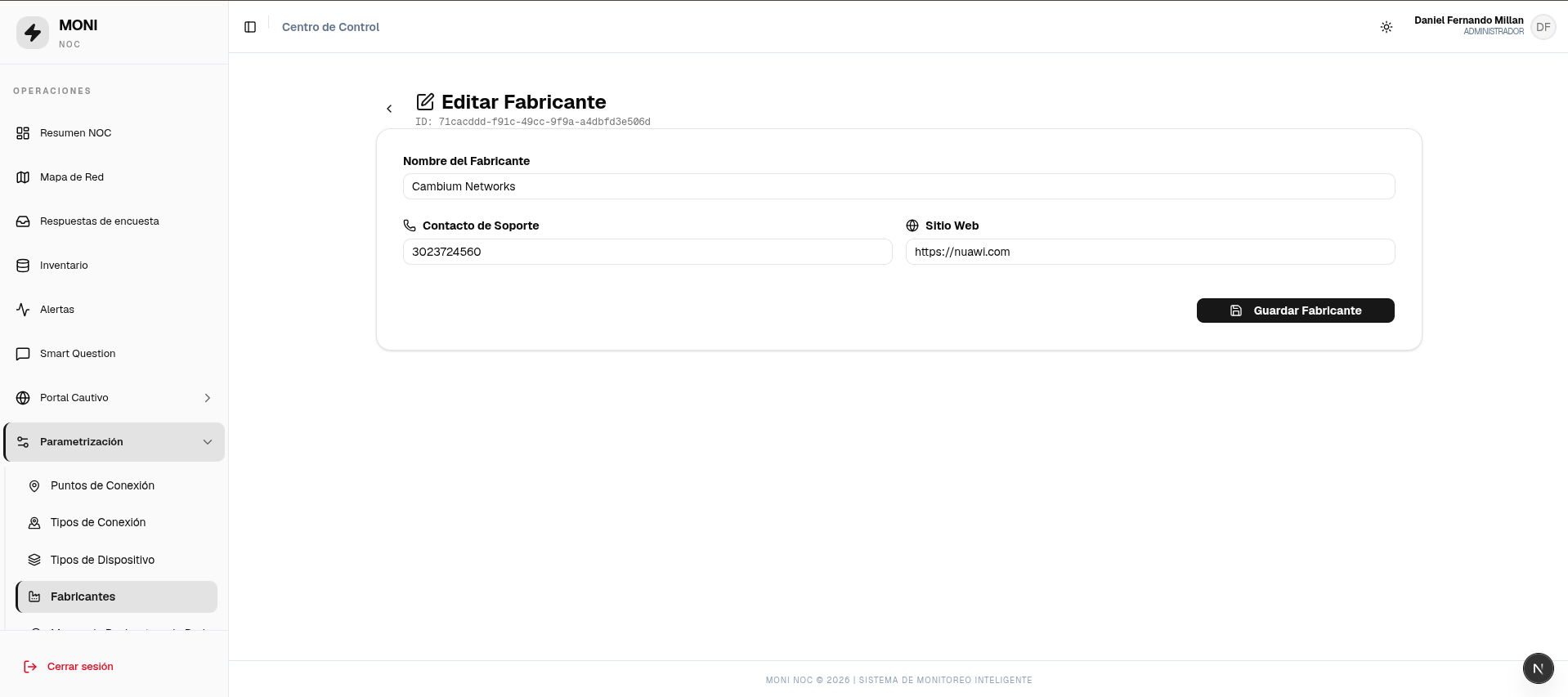The width and height of the screenshot is (1568, 697).
Task: Click the Guardar Fabricante button
Action: pos(1295,311)
